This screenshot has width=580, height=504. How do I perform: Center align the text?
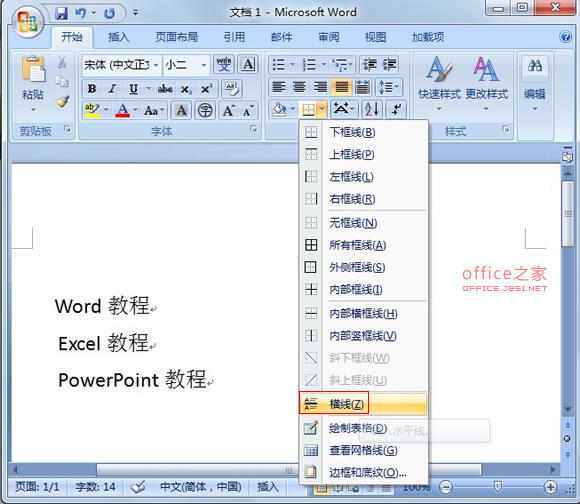(299, 87)
